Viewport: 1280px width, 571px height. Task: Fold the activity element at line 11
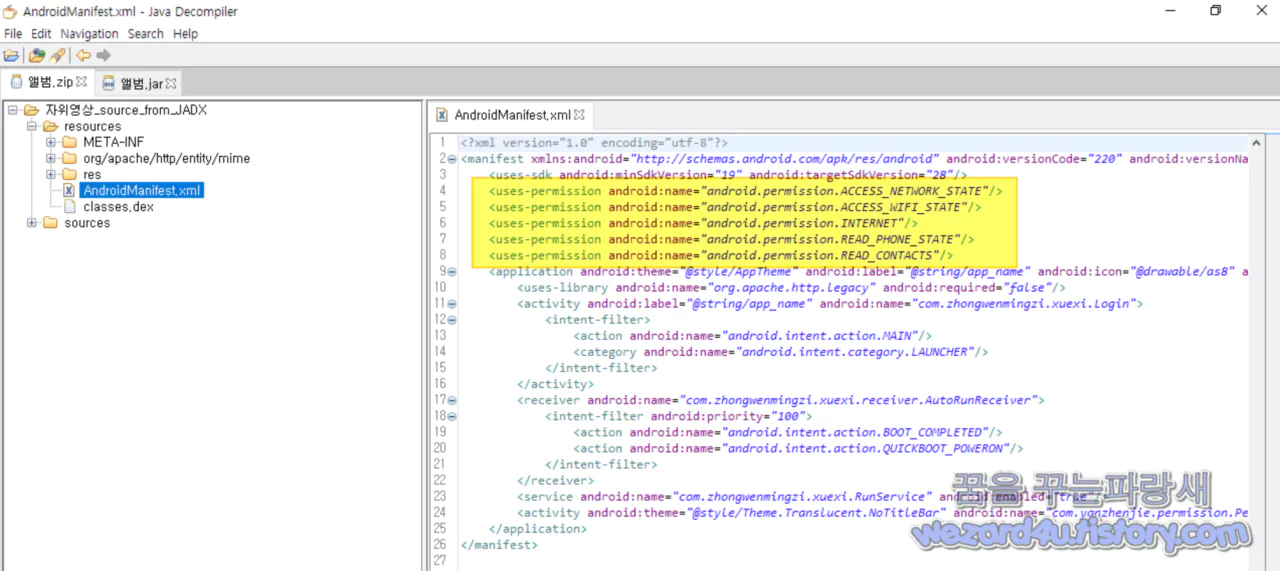point(452,304)
